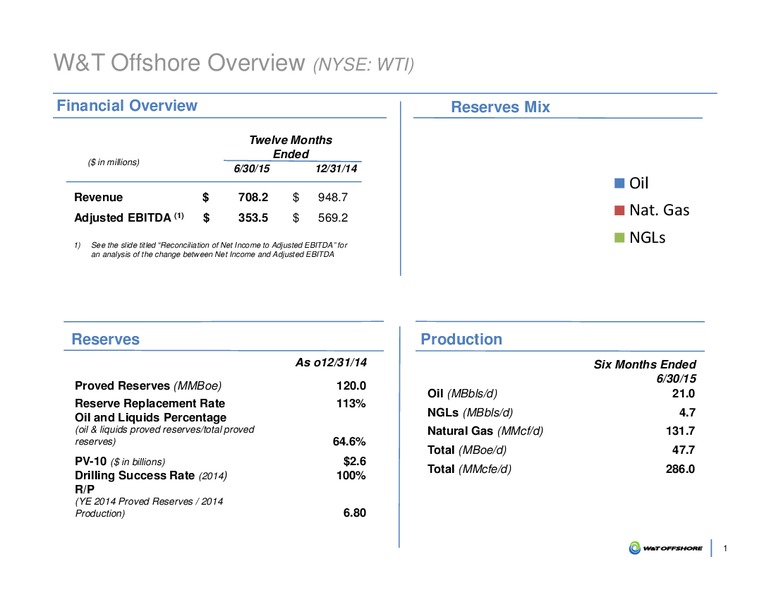Select the 'Financial Overview' heading
This screenshot has height=600, width=776.
[x=127, y=105]
